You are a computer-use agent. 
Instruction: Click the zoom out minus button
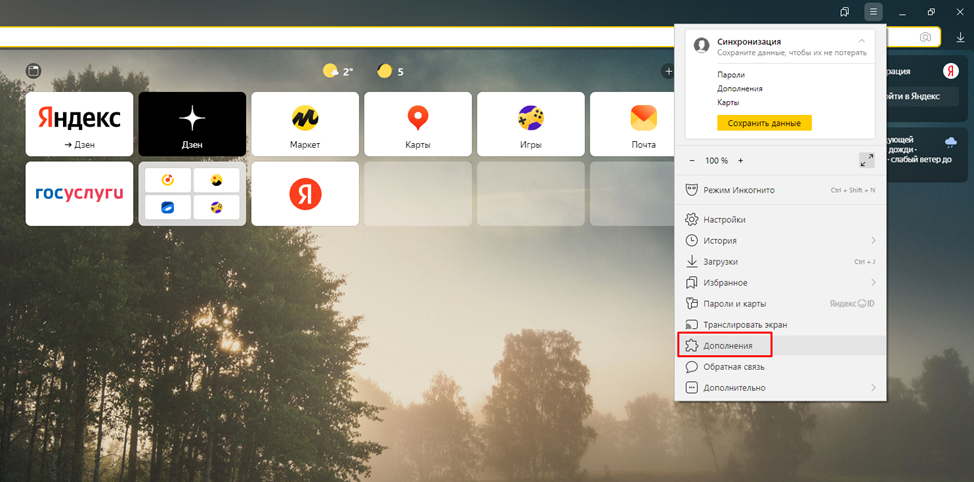coord(692,160)
